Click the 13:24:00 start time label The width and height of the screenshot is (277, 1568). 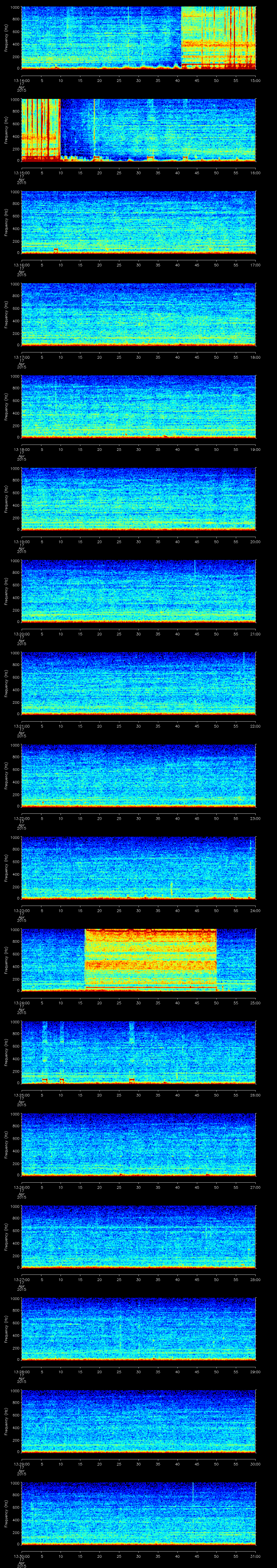21,1003
